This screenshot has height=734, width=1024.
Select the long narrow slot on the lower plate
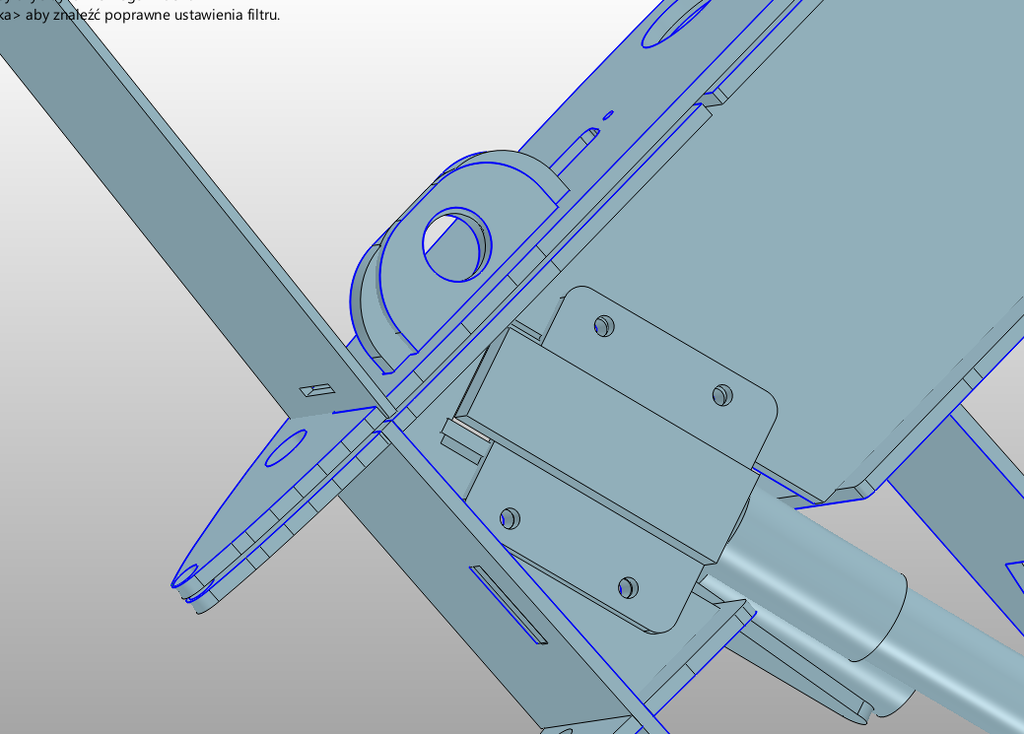click(x=507, y=605)
